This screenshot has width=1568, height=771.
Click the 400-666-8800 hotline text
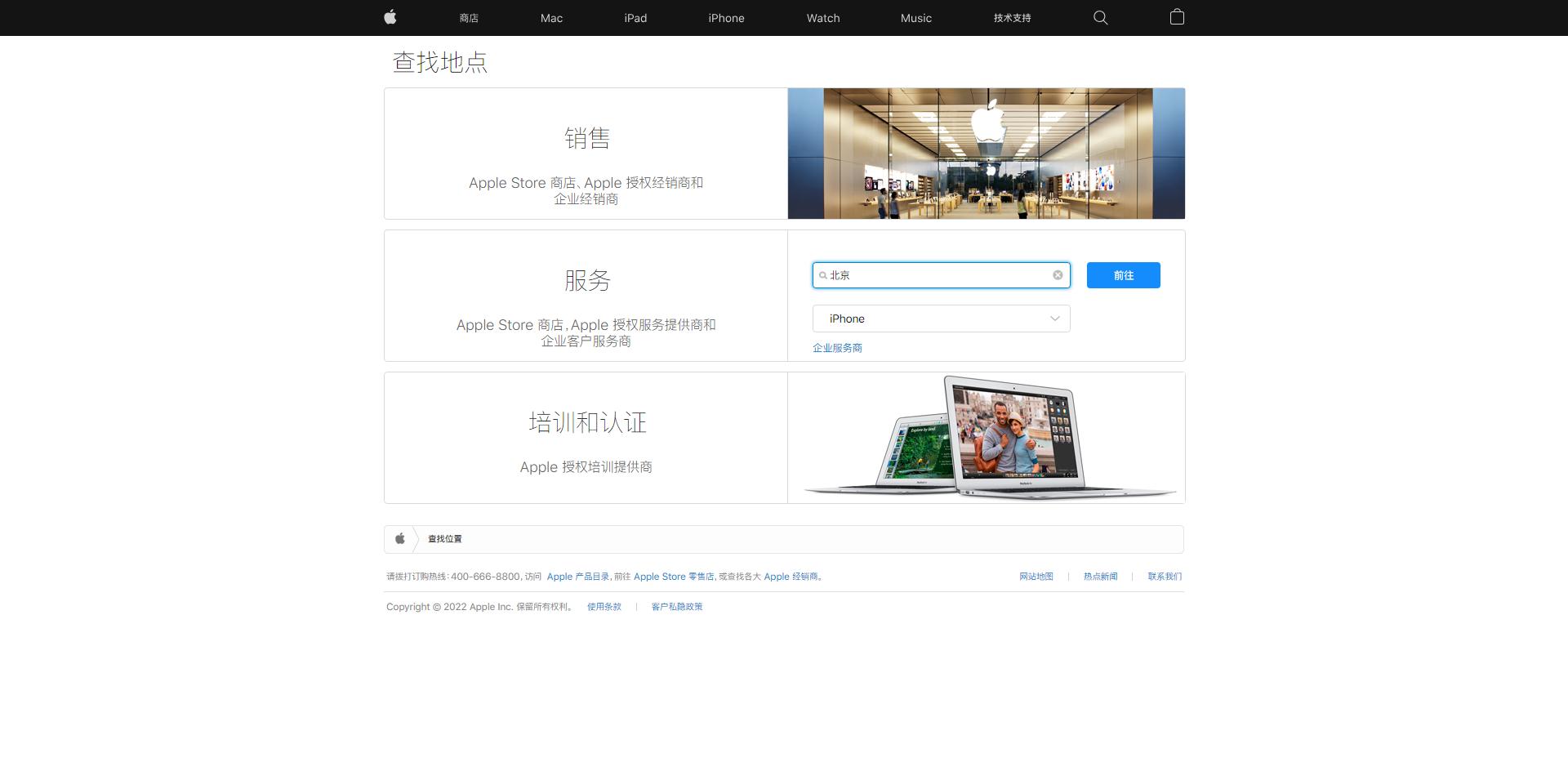tap(485, 577)
